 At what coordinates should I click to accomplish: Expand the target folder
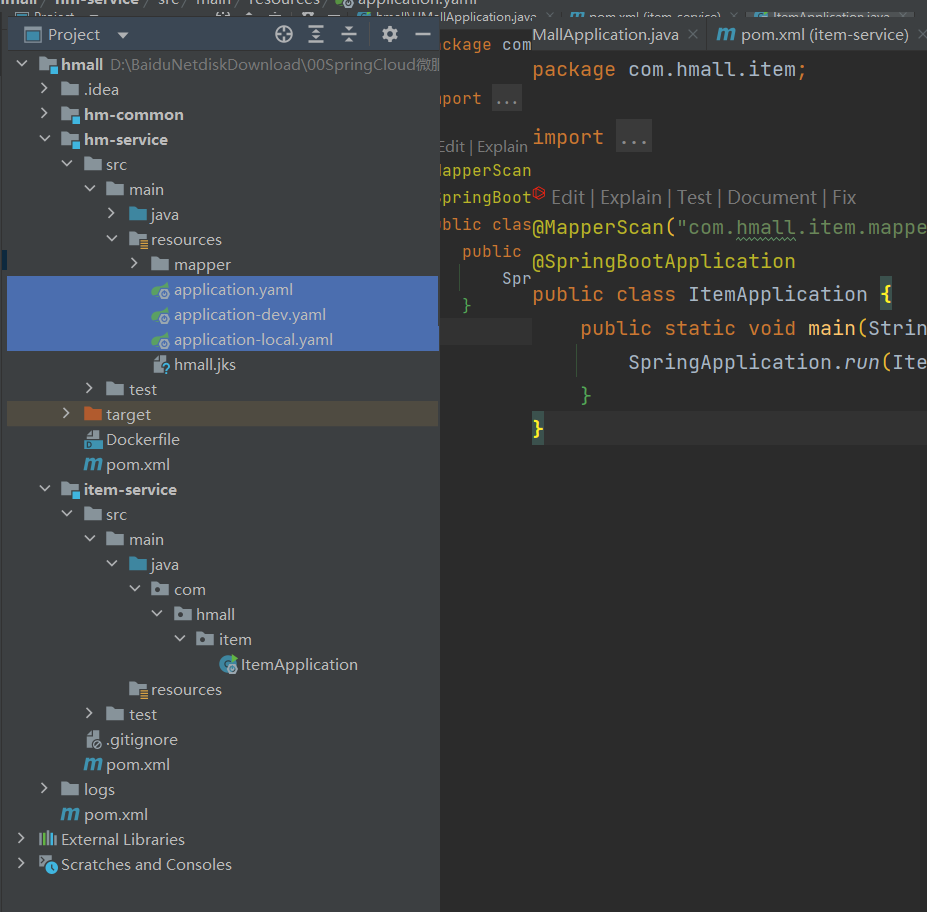(x=66, y=414)
